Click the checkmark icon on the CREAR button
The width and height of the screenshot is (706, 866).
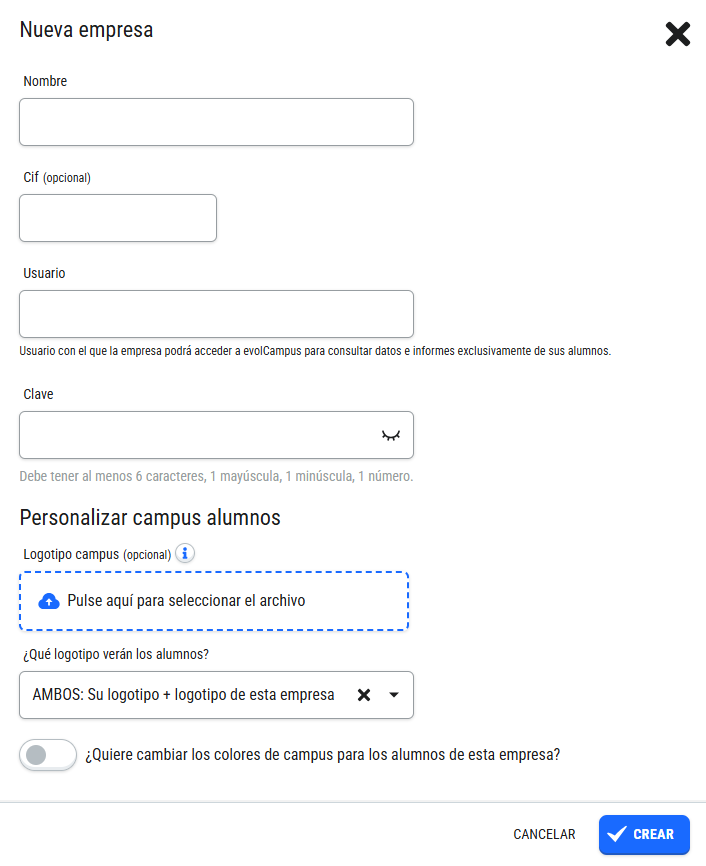pos(617,834)
